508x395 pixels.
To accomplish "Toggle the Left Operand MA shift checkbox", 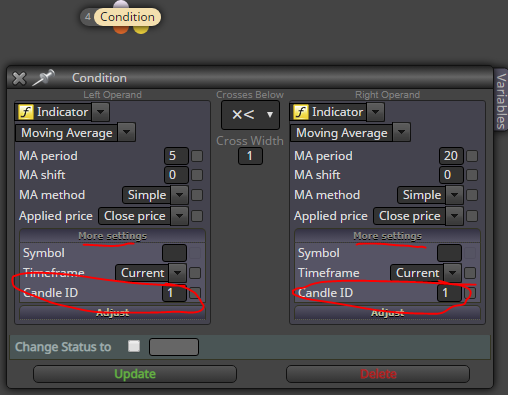I will [x=197, y=175].
